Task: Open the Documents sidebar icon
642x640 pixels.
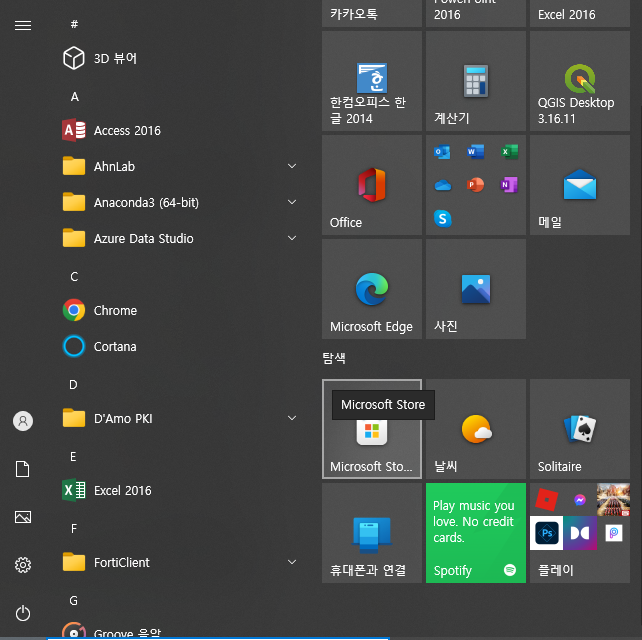Action: 23,469
